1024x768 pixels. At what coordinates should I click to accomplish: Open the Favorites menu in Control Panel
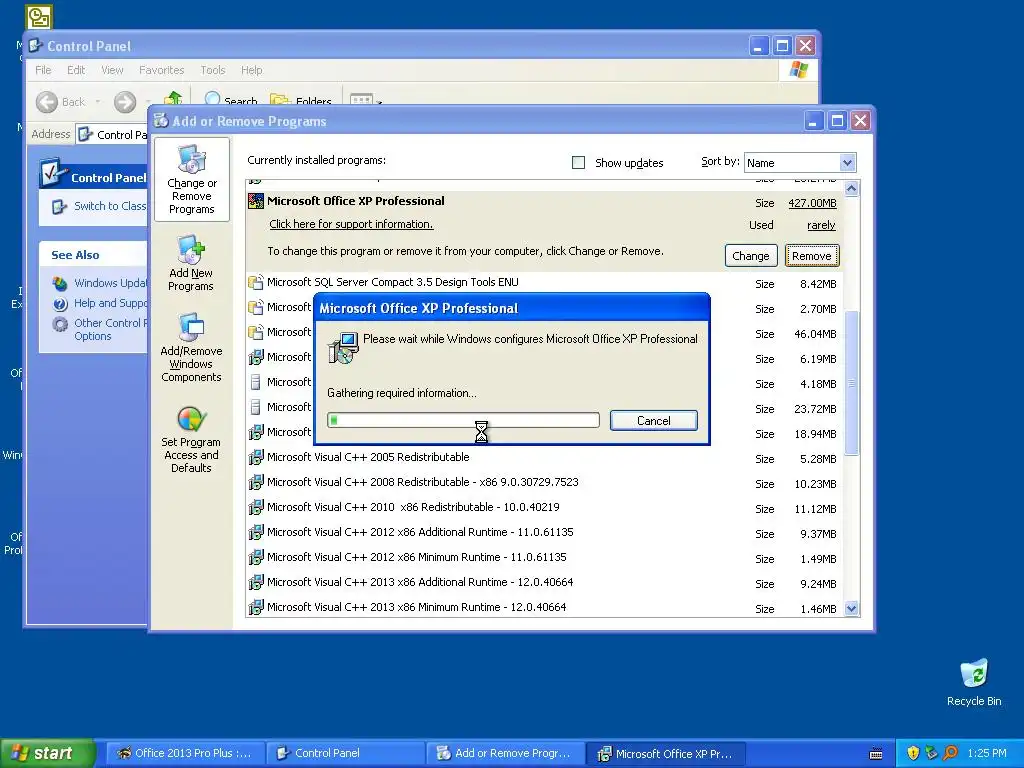[x=161, y=70]
